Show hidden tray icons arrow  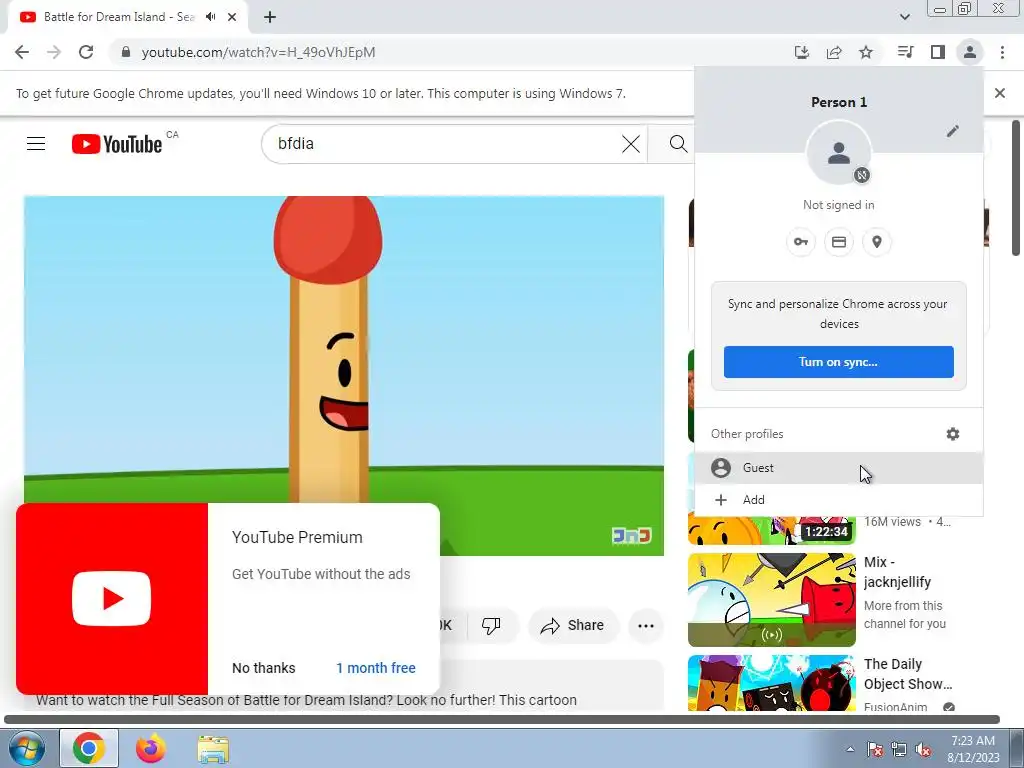pos(850,749)
